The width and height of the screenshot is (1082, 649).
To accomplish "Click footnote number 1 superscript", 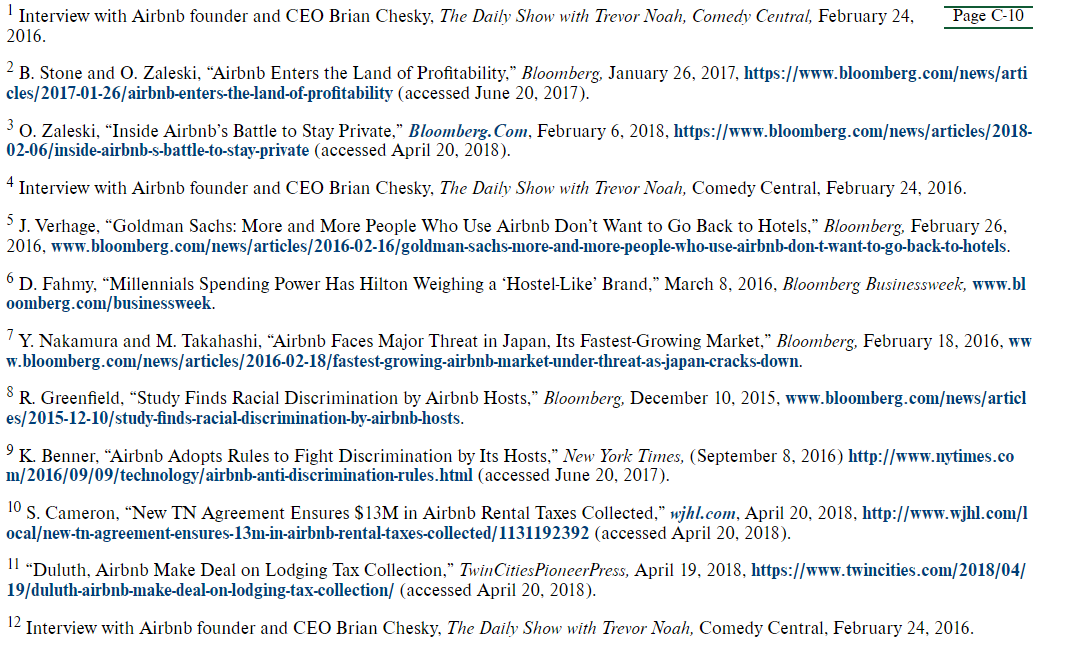I will [x=10, y=11].
